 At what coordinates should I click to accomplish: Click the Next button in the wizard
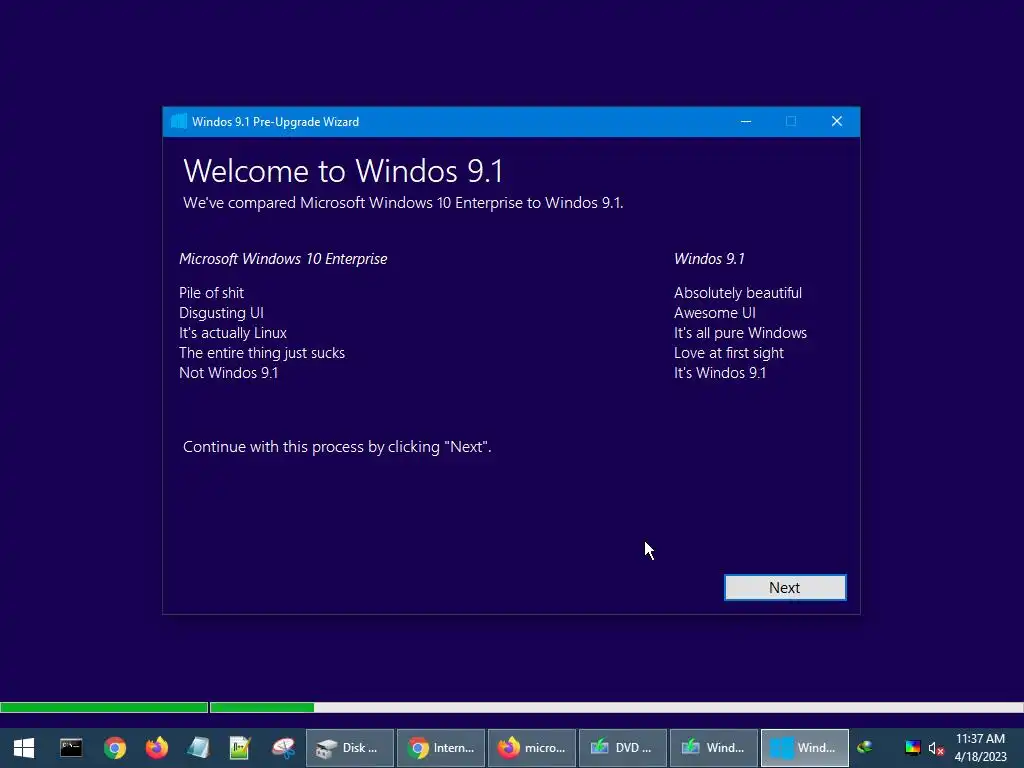[785, 587]
